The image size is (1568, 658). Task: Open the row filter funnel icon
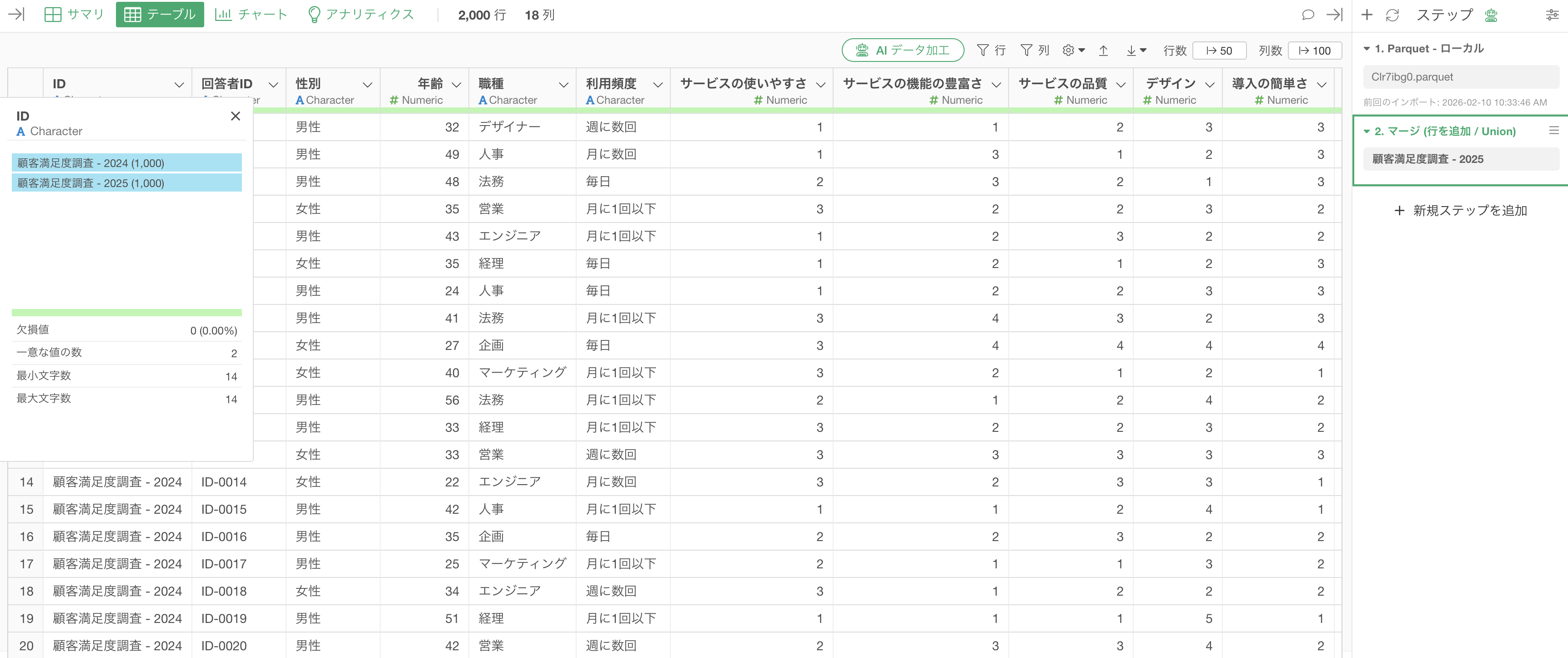(x=982, y=51)
